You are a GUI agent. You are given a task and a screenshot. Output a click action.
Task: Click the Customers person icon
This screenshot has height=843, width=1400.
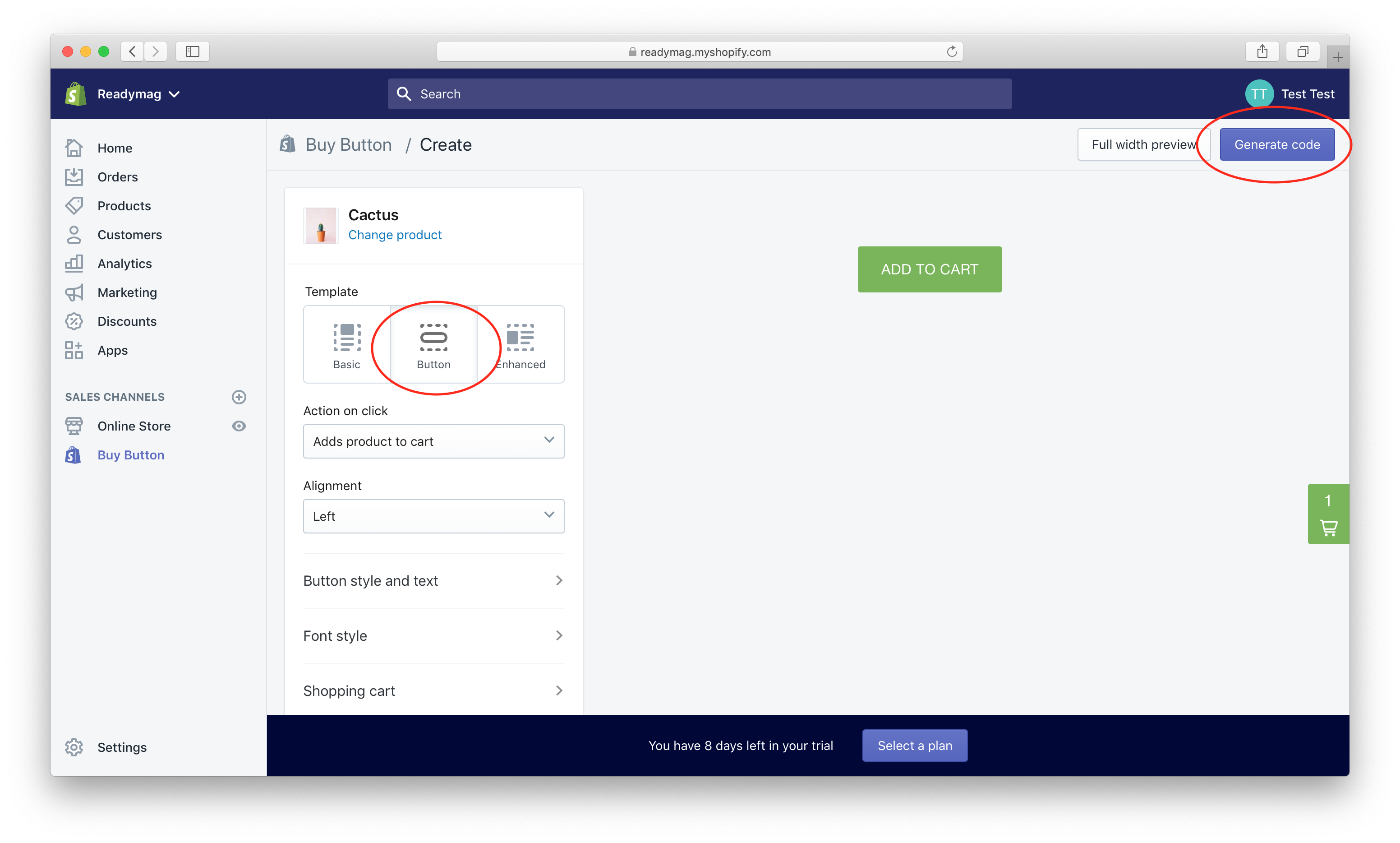pyautogui.click(x=74, y=235)
